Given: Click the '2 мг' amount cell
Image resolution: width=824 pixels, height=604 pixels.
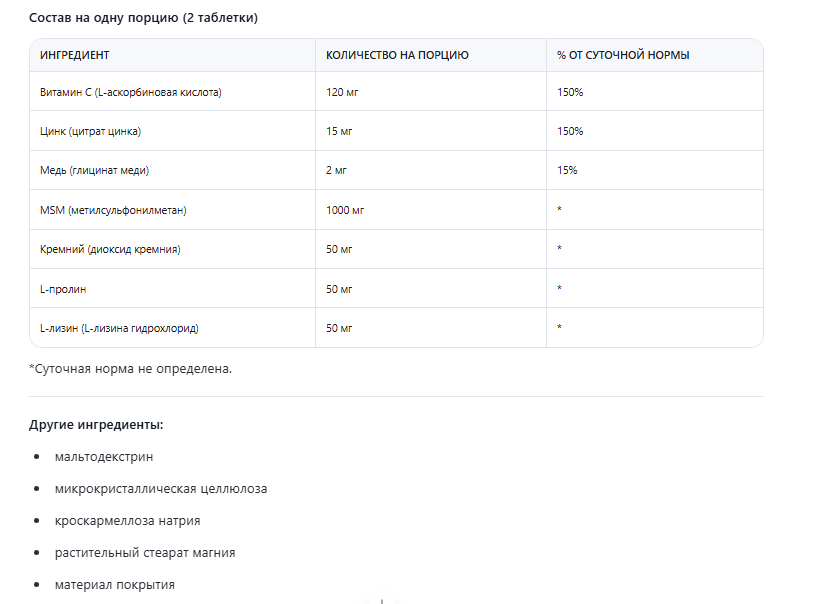Looking at the screenshot, I should coord(337,170).
